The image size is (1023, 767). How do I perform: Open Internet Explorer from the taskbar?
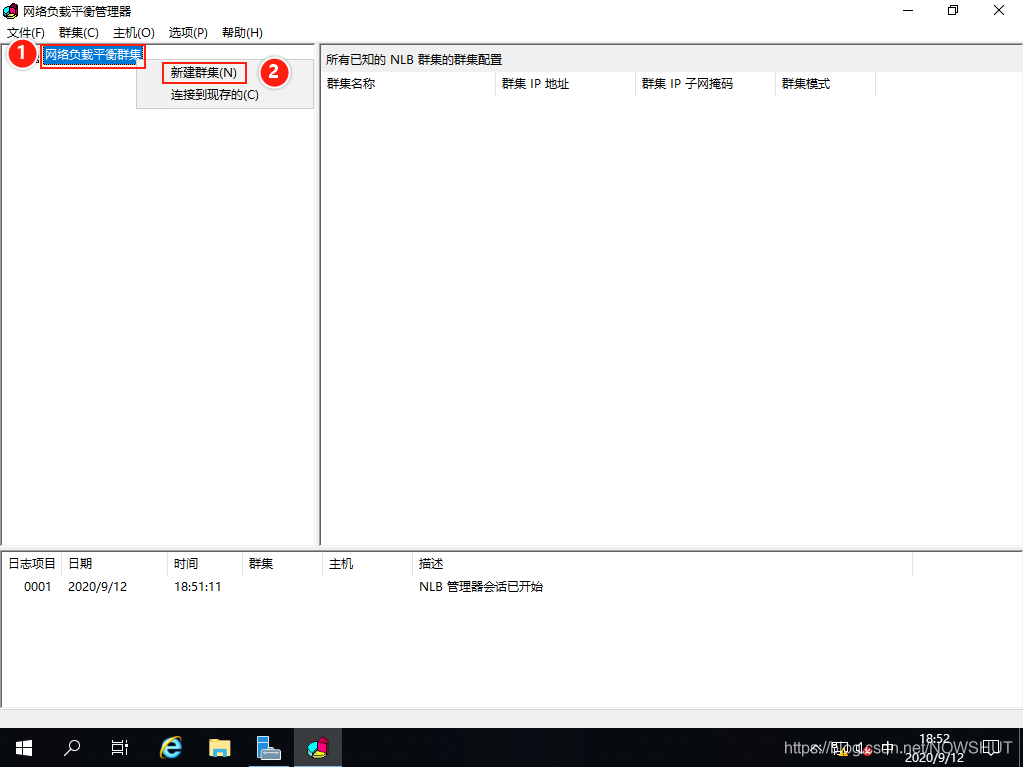(170, 747)
